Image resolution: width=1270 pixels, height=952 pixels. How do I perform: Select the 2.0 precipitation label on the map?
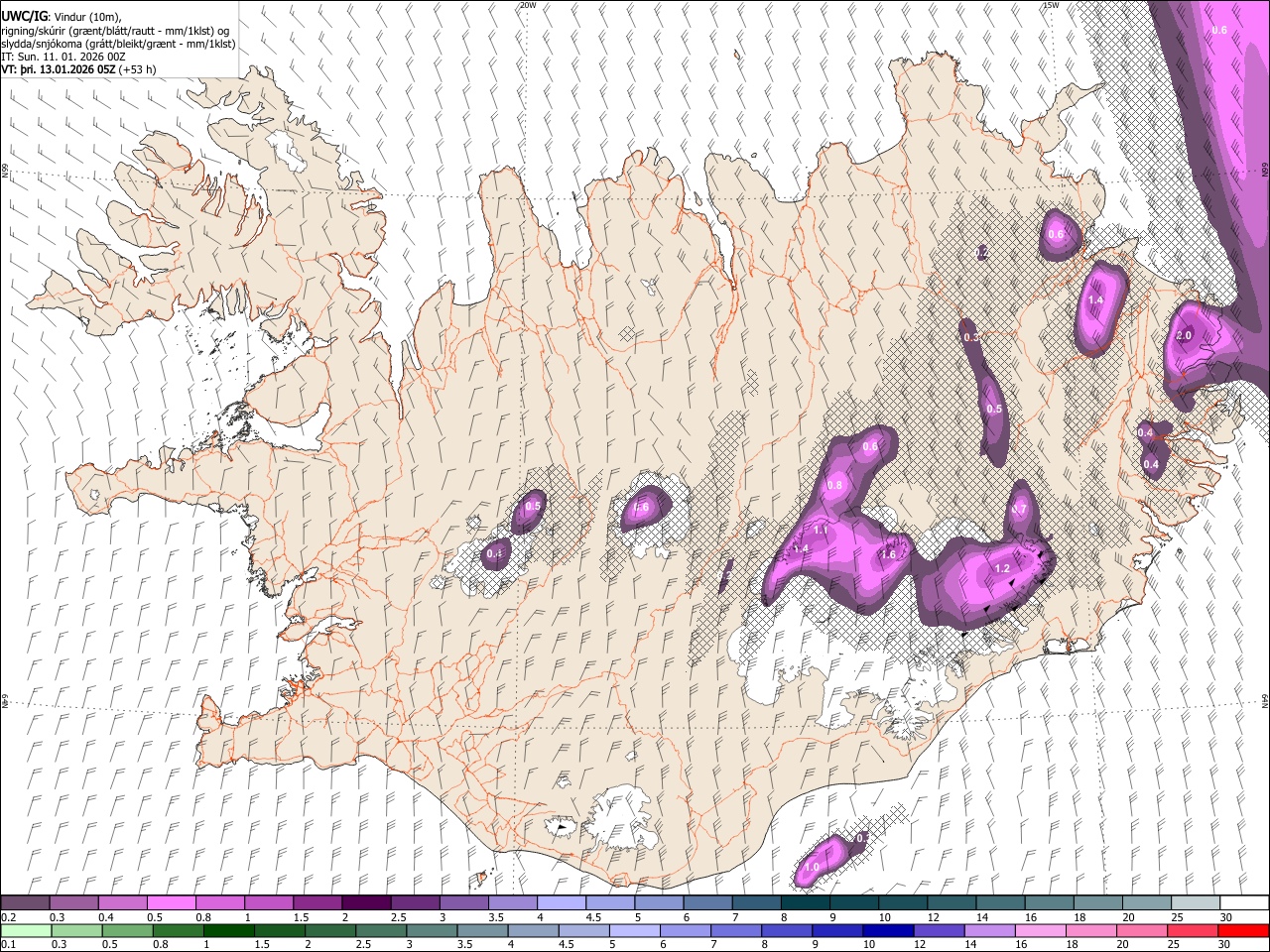1183,336
